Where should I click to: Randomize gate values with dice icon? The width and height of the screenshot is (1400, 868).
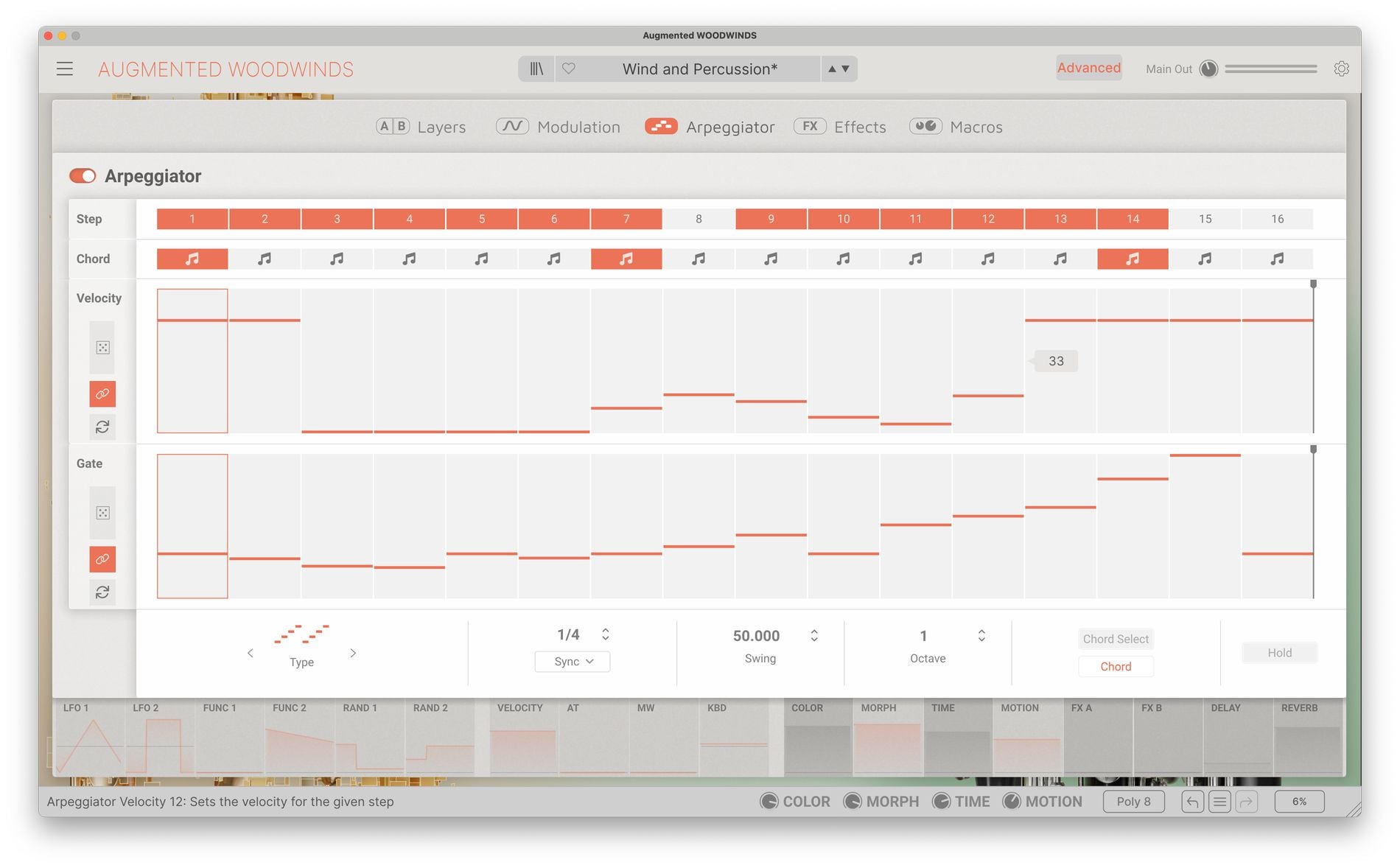103,513
